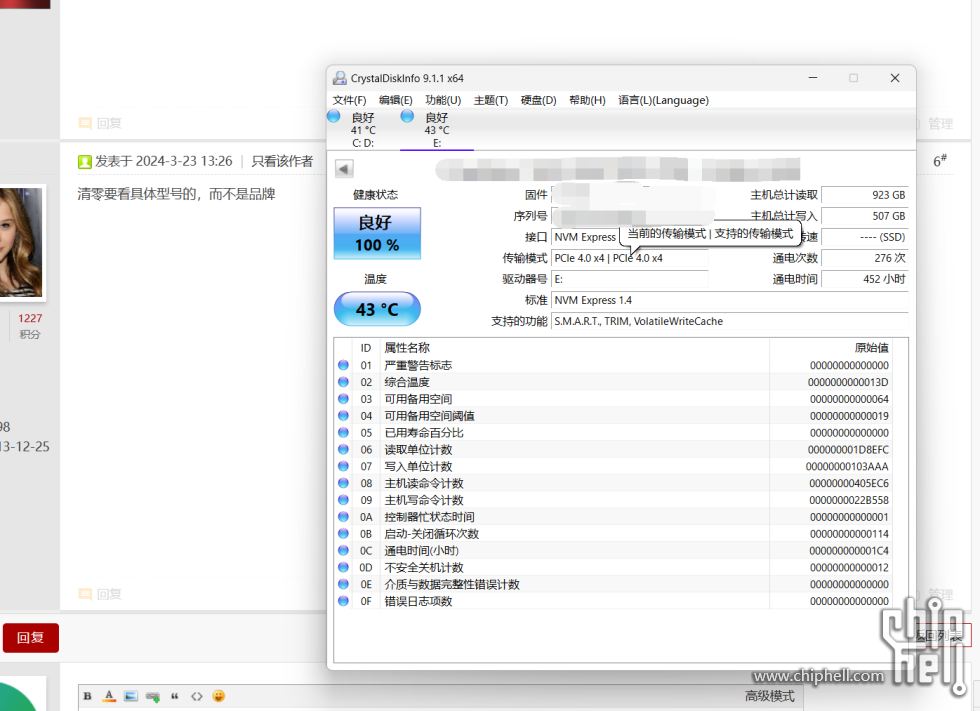Click the 6# floor number link

coord(939,161)
